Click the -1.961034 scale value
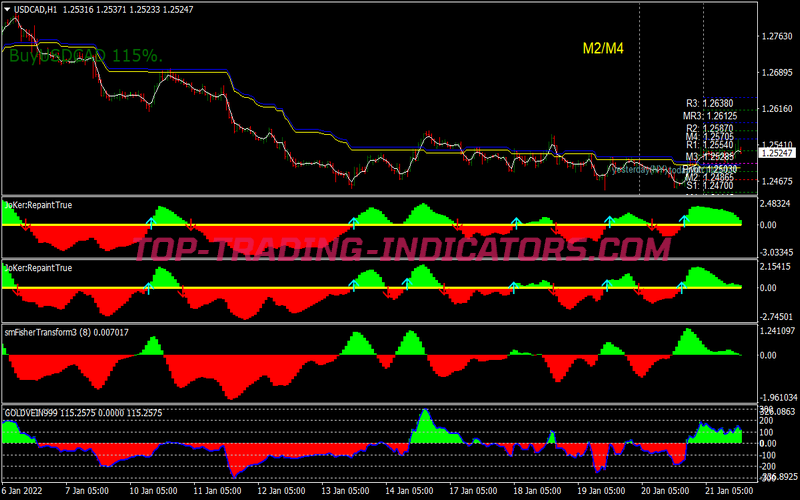The height and width of the screenshot is (500, 800). point(779,397)
